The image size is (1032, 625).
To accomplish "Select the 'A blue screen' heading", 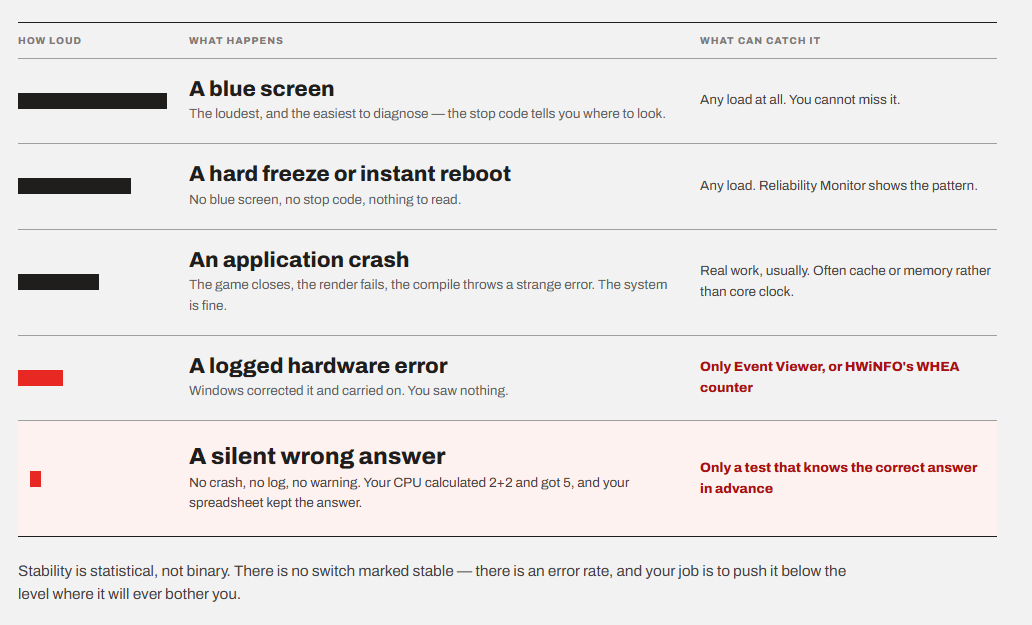I will pos(261,89).
